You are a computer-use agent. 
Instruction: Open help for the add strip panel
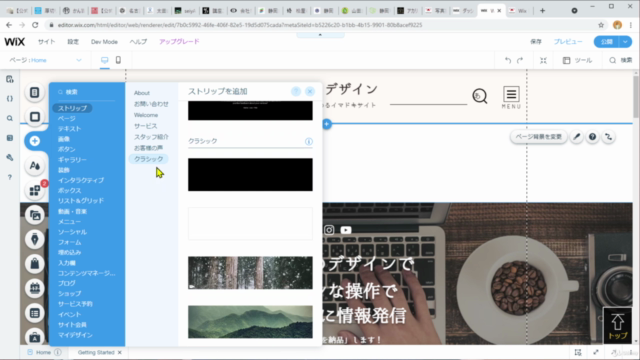click(x=296, y=91)
